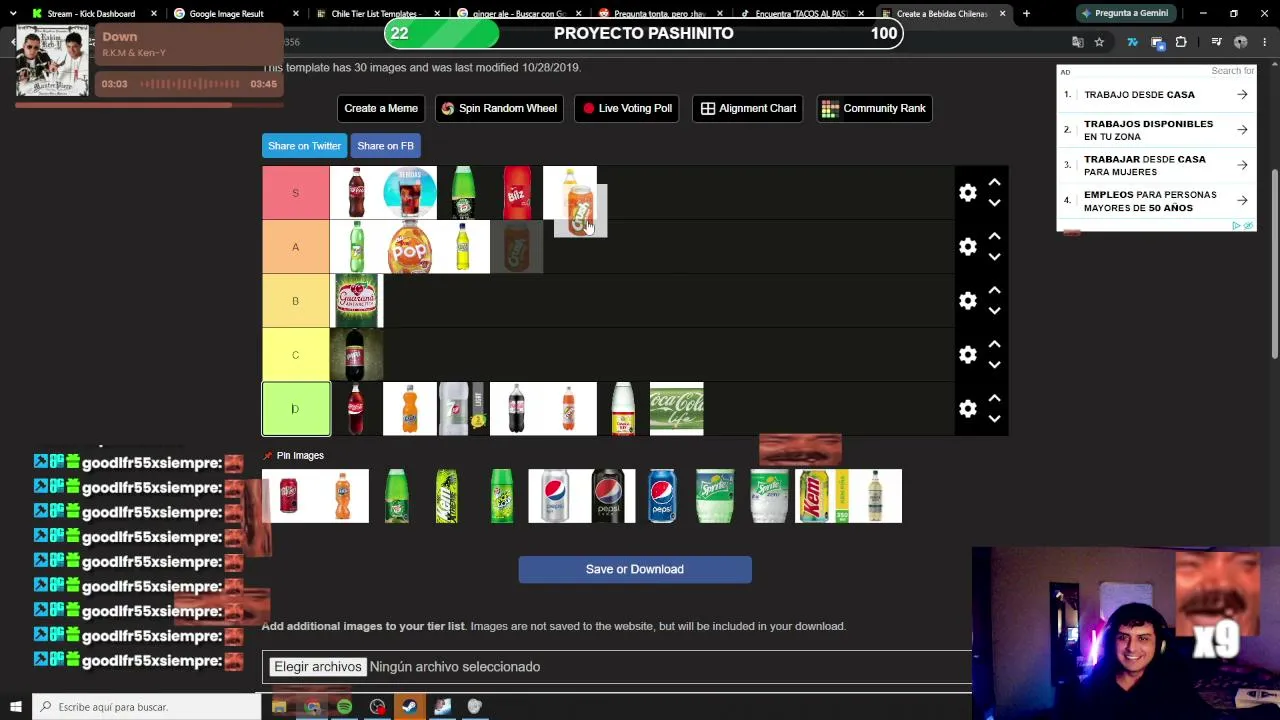Select the A tier label
The width and height of the screenshot is (1280, 720).
point(296,247)
